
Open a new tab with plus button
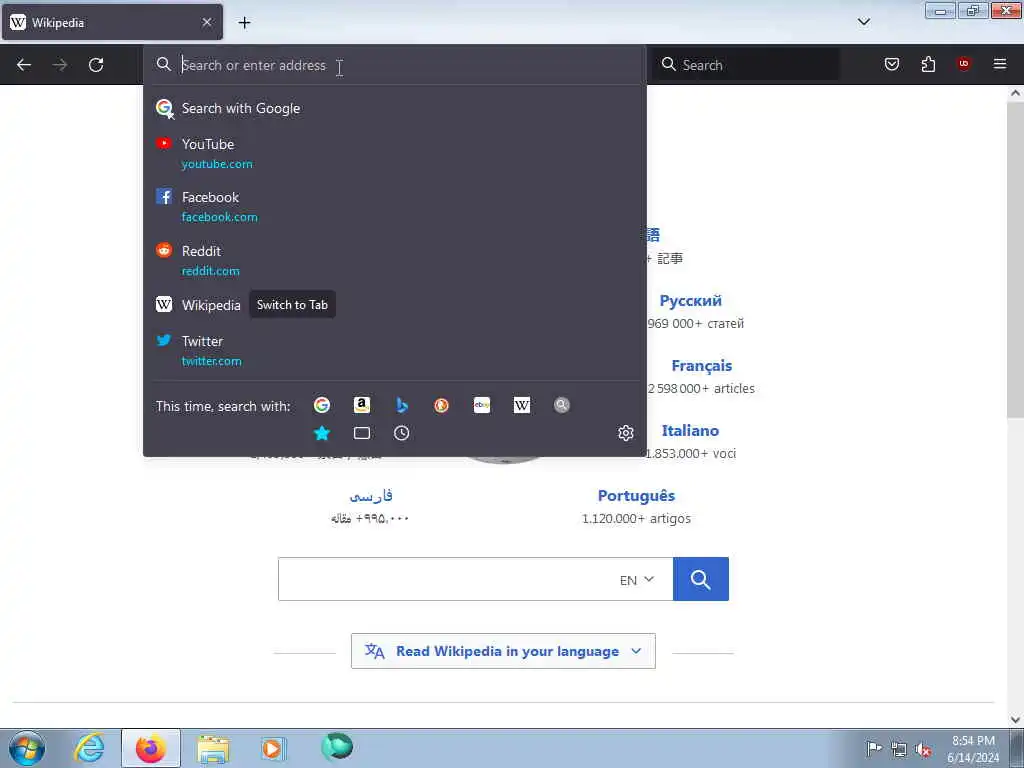coord(244,23)
